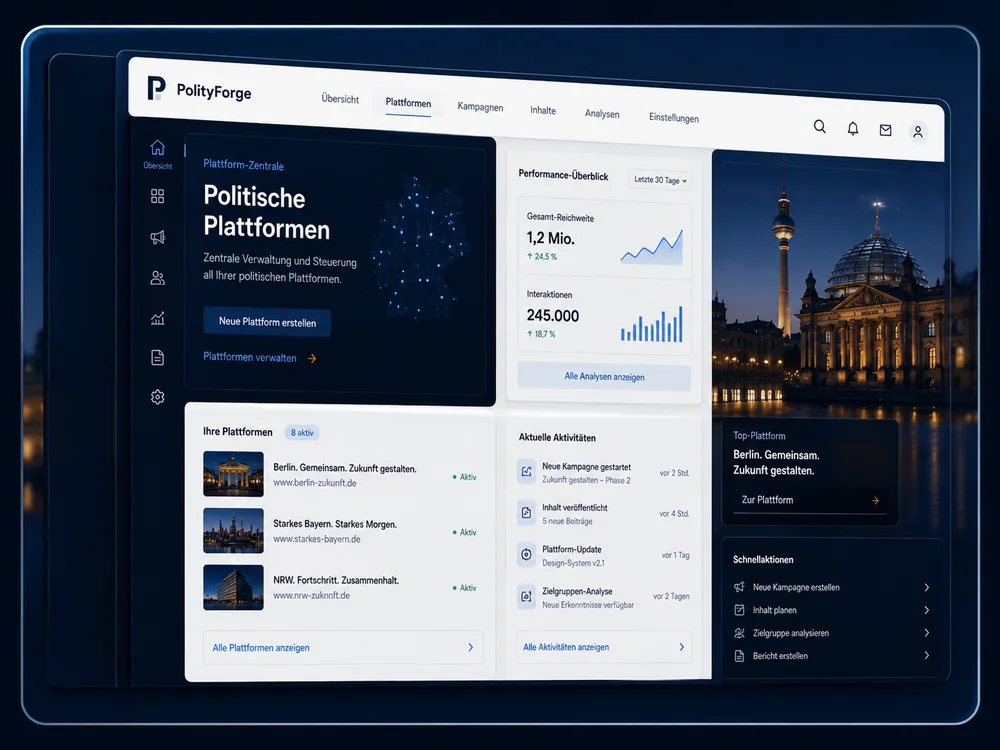Select the Plattformen nav tab

pyautogui.click(x=408, y=103)
